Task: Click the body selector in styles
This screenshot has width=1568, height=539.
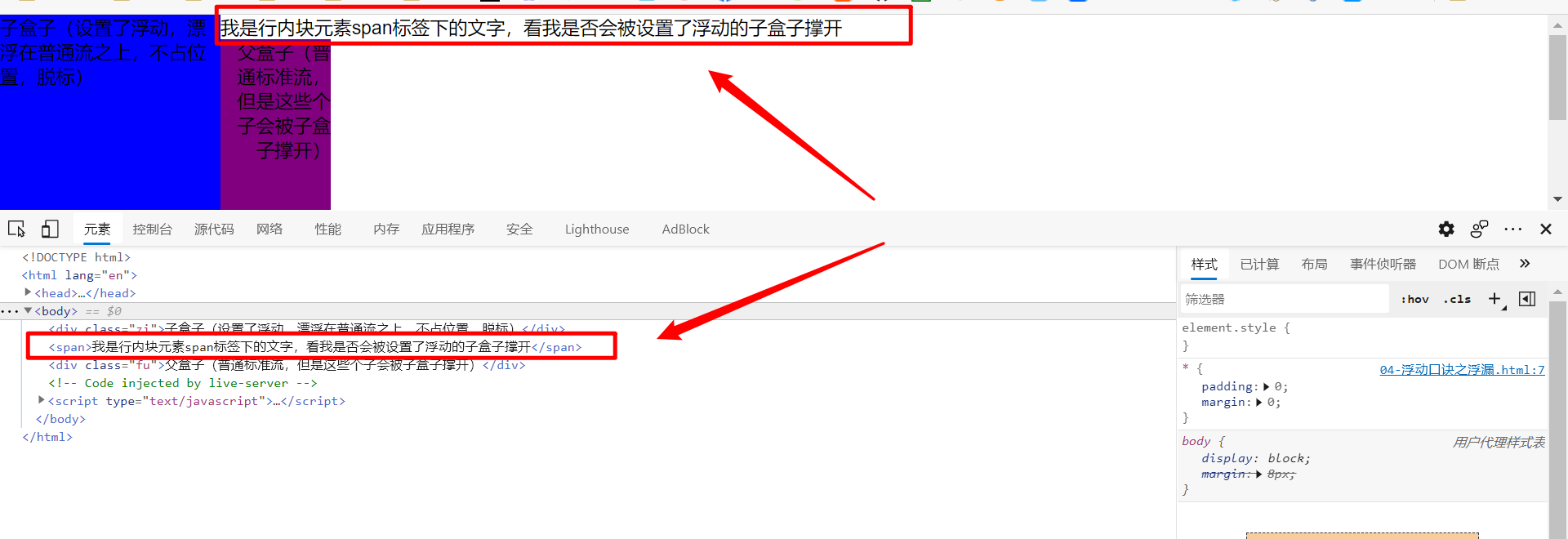Action: pos(1196,442)
